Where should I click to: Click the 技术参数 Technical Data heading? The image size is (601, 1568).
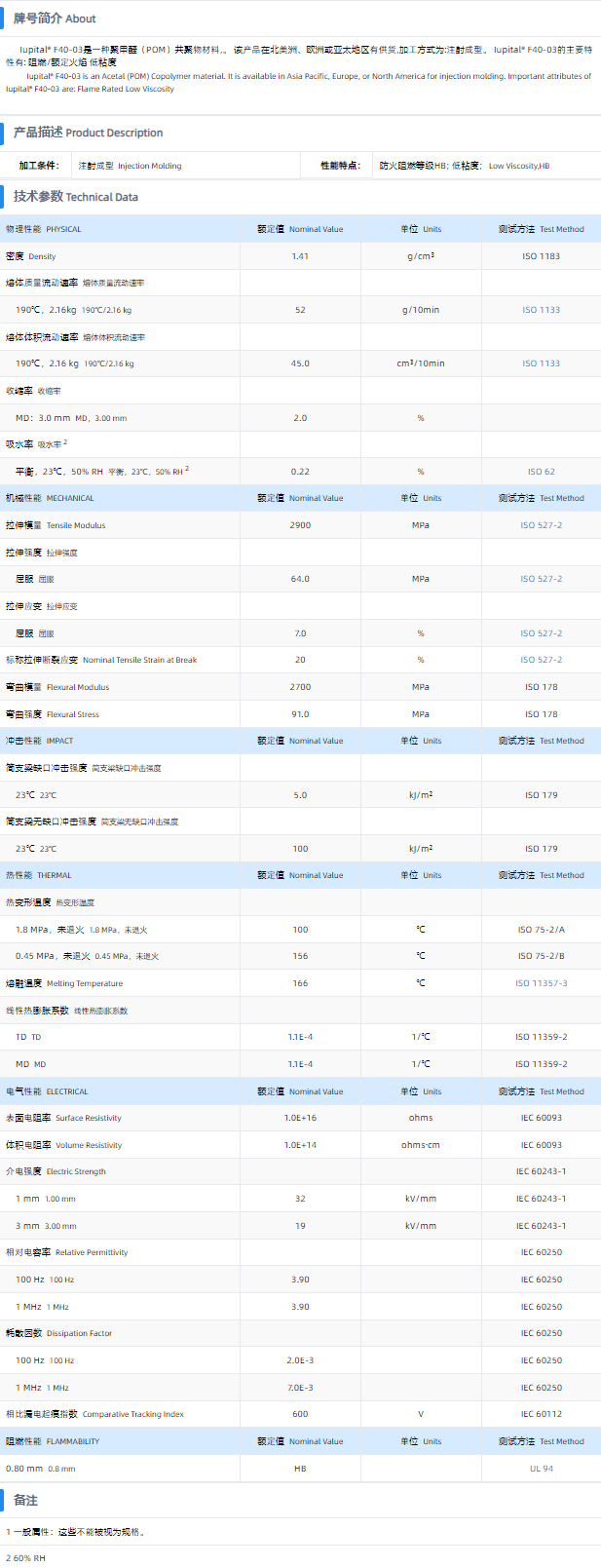(x=76, y=197)
